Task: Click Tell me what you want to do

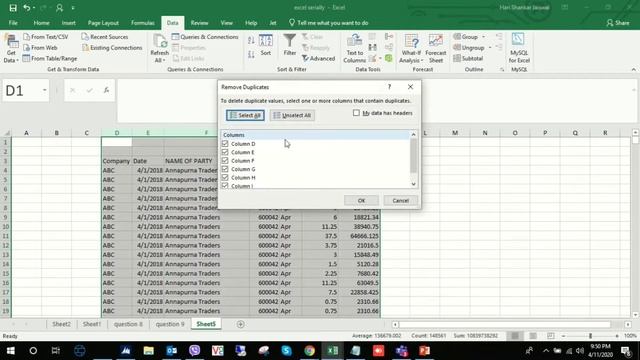Action: (x=329, y=23)
